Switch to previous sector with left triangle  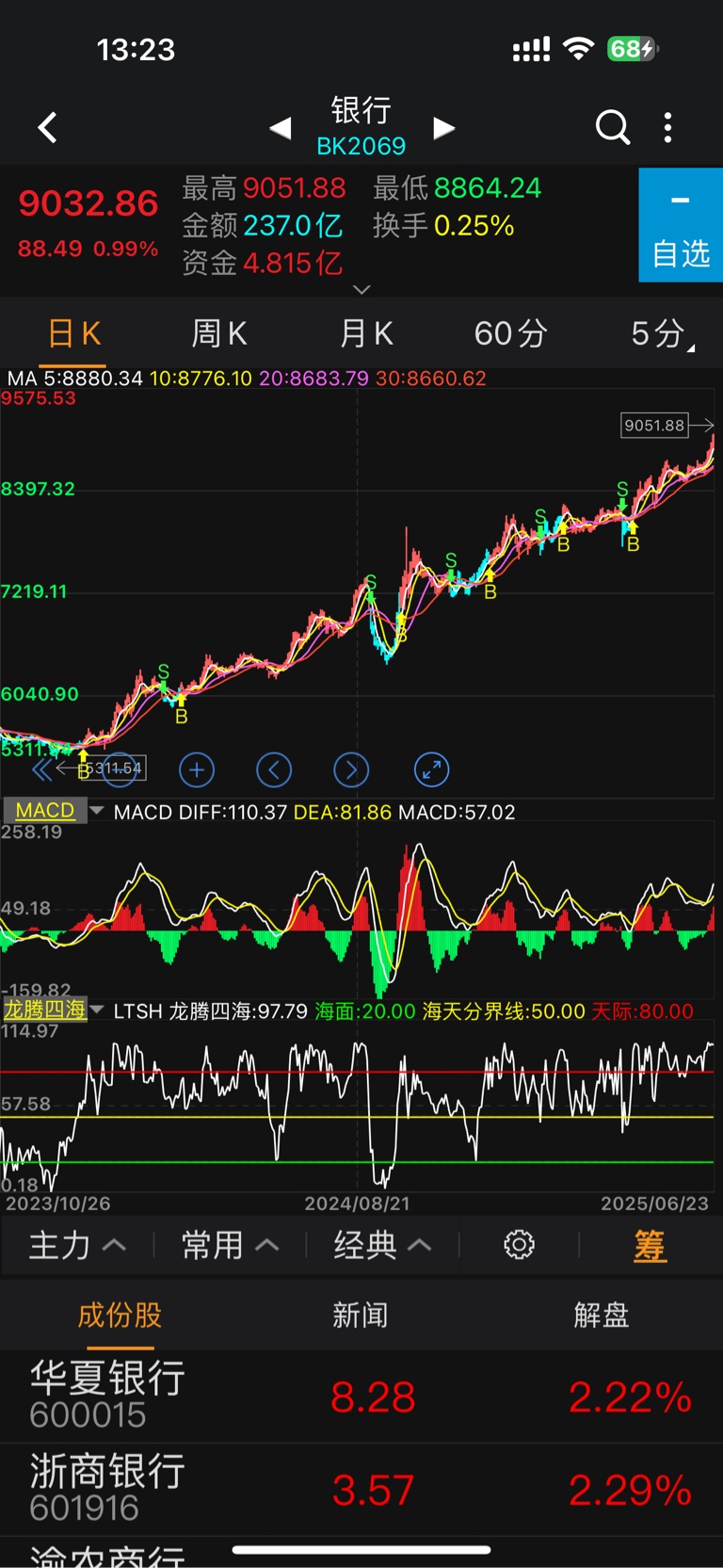(x=281, y=128)
